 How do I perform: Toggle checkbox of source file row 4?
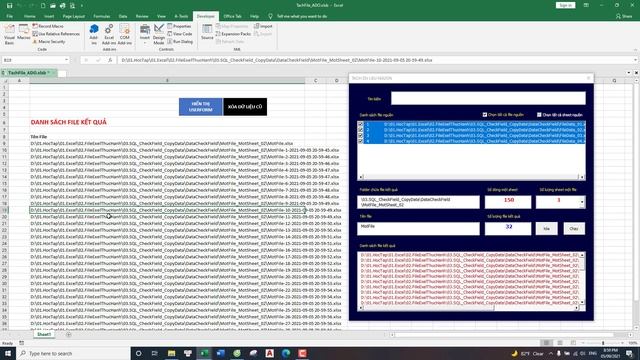coord(360,141)
